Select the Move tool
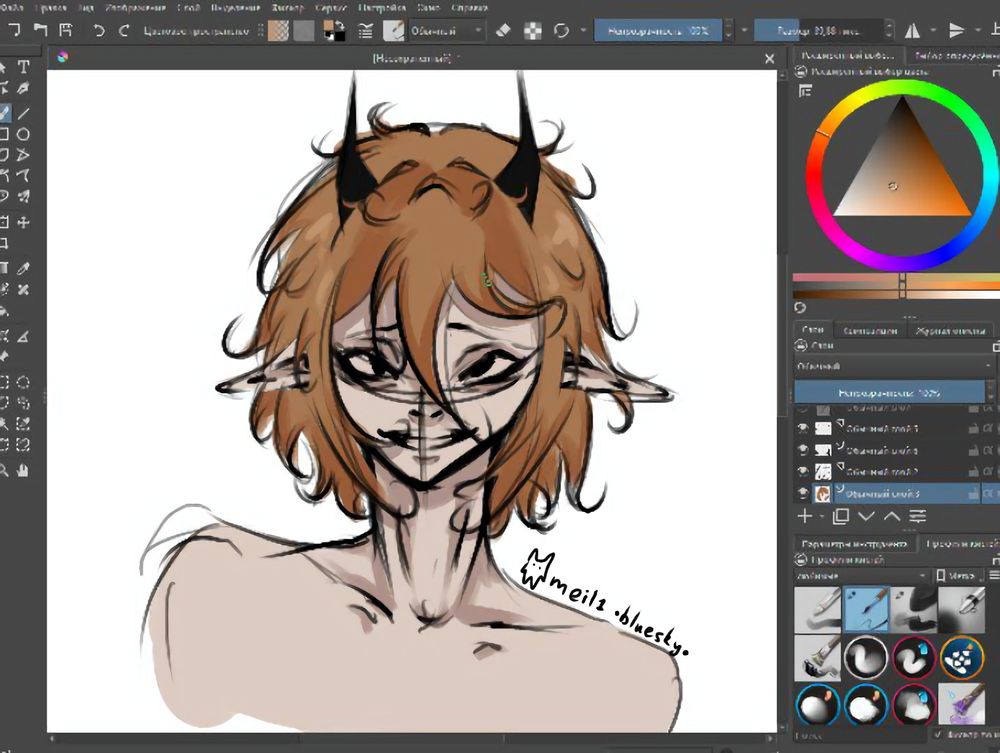 tap(23, 222)
